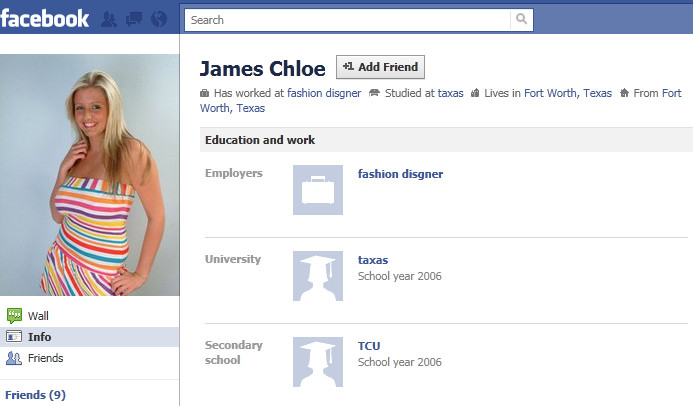Viewport: 693px width, 406px height.
Task: Follow fashion disgner link in summary line
Action: (x=324, y=93)
